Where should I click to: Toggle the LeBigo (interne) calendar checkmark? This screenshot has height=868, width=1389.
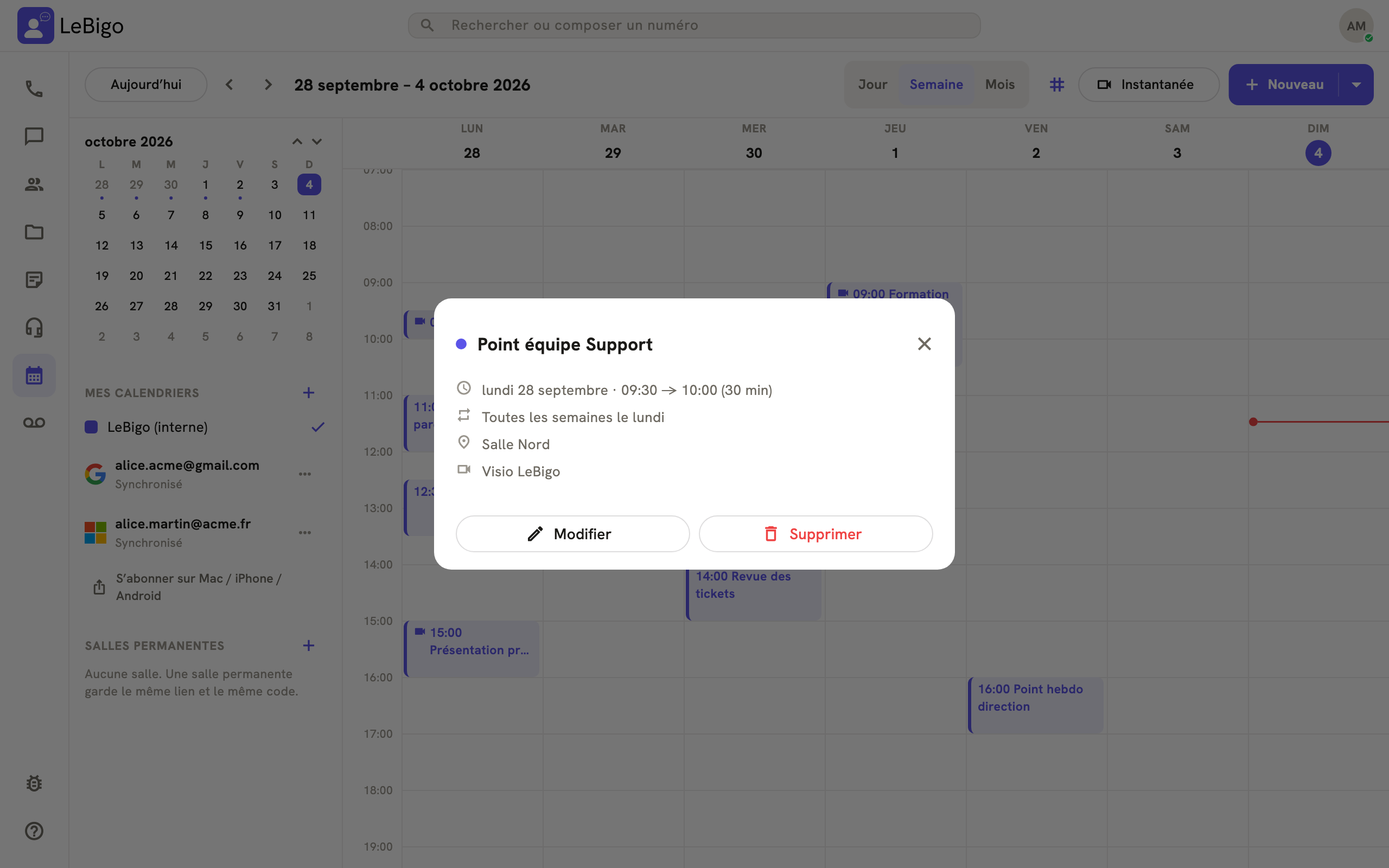tap(317, 427)
